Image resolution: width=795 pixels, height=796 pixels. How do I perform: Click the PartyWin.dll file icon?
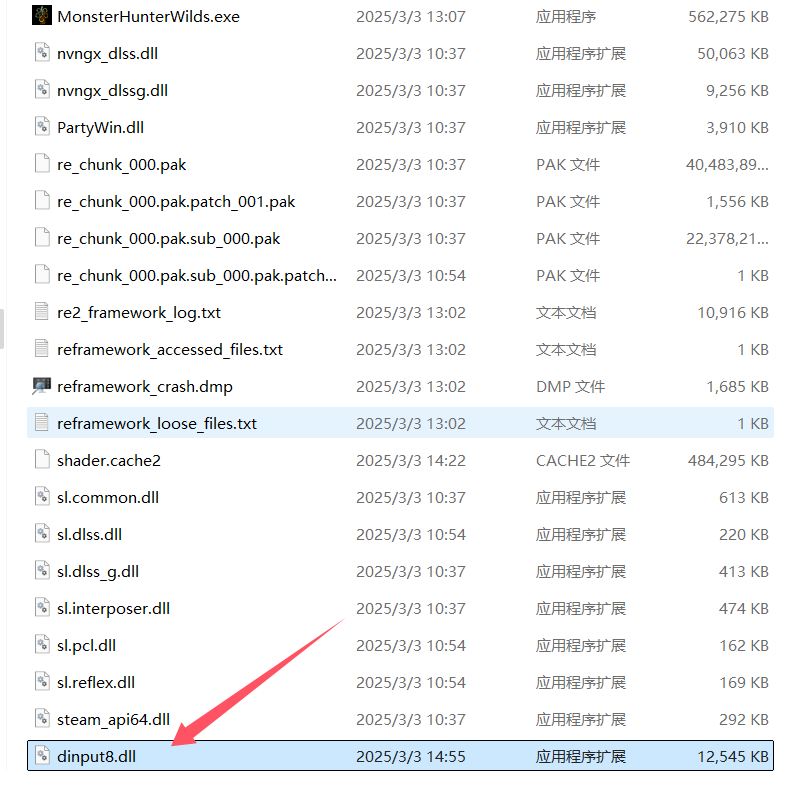[41, 127]
